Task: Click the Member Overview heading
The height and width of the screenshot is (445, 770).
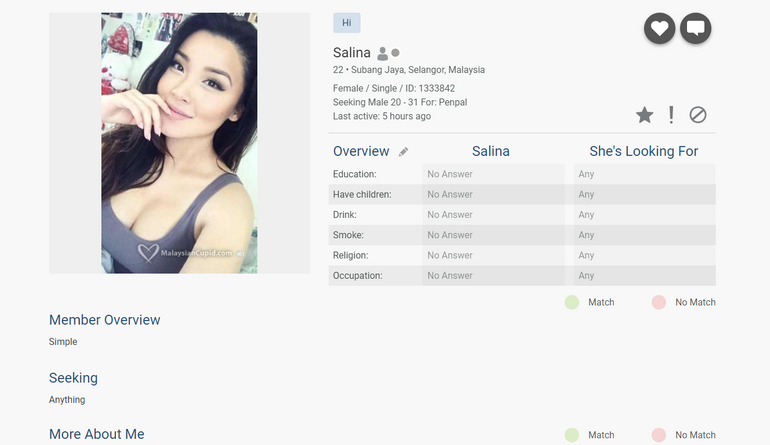Action: tap(105, 320)
